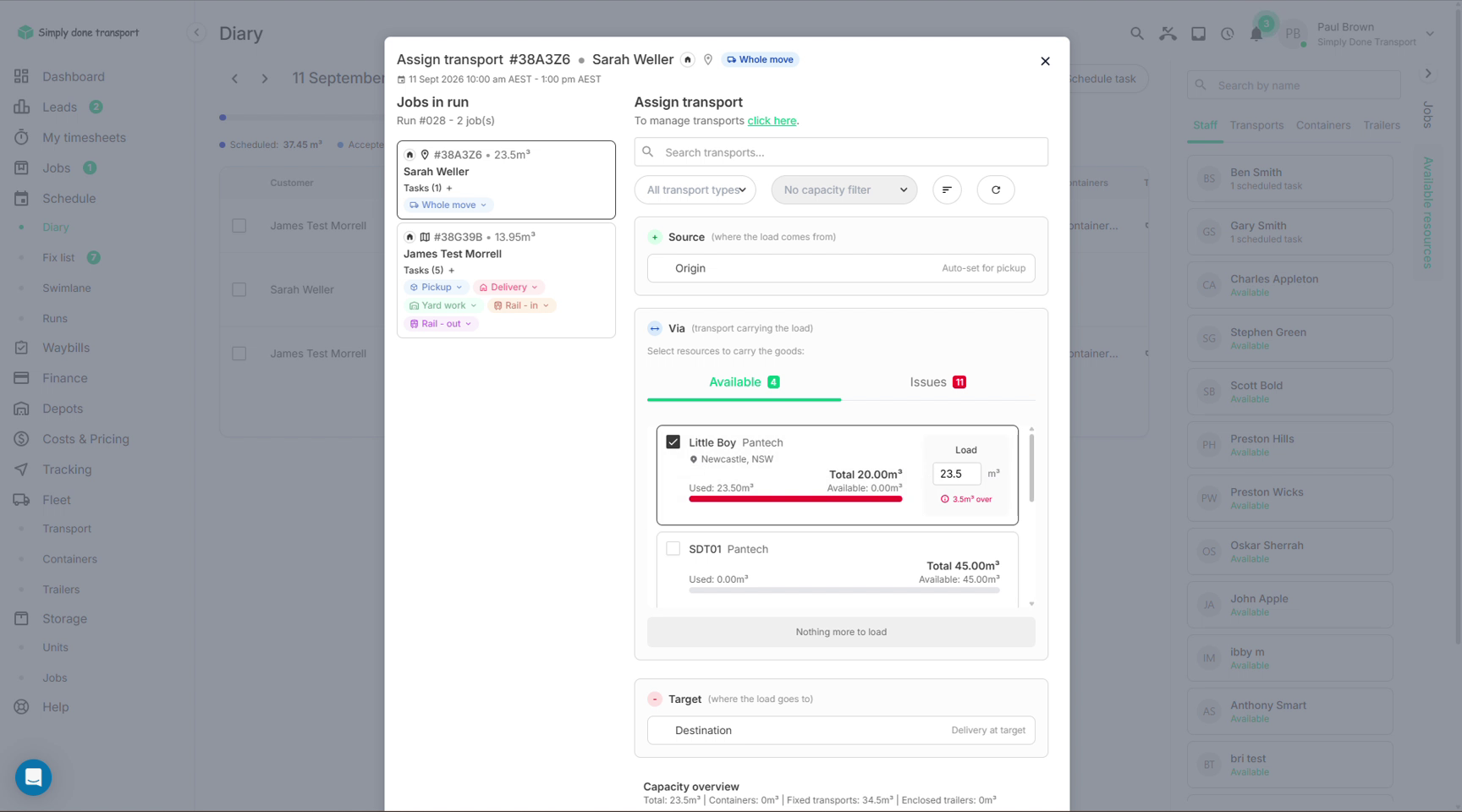Refresh the transport list icon
The height and width of the screenshot is (812, 1462).
(996, 189)
